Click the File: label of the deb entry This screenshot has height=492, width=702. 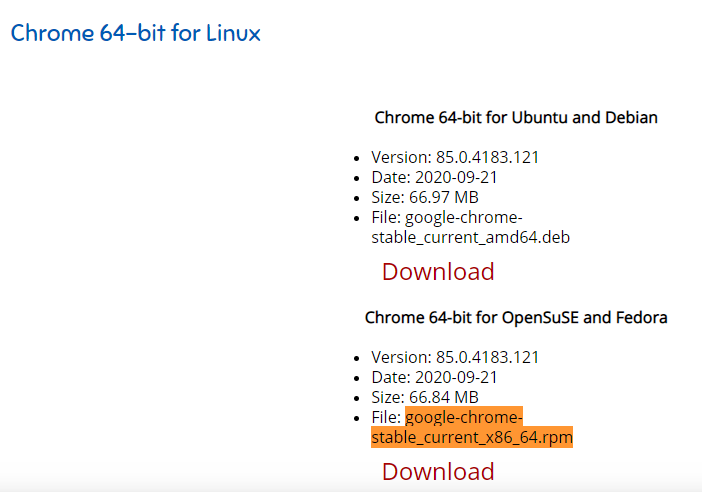(386, 218)
